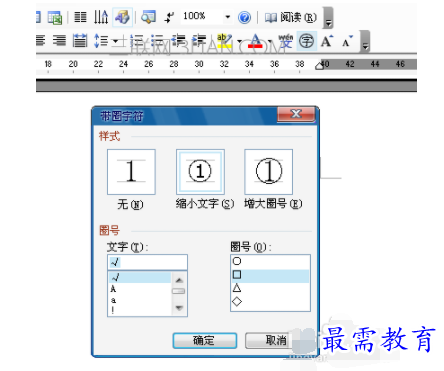
Task: Click the text list scrollbar thumb
Action: (179, 291)
